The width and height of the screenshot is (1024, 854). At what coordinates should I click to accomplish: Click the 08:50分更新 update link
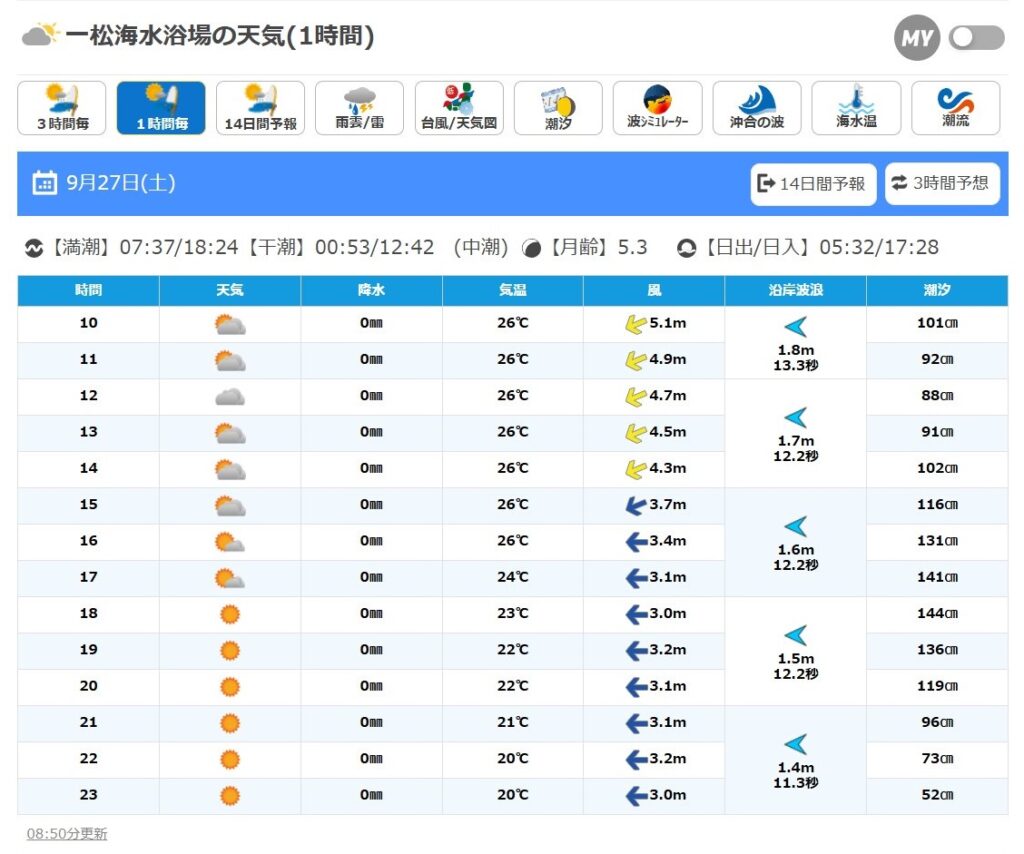coord(67,834)
